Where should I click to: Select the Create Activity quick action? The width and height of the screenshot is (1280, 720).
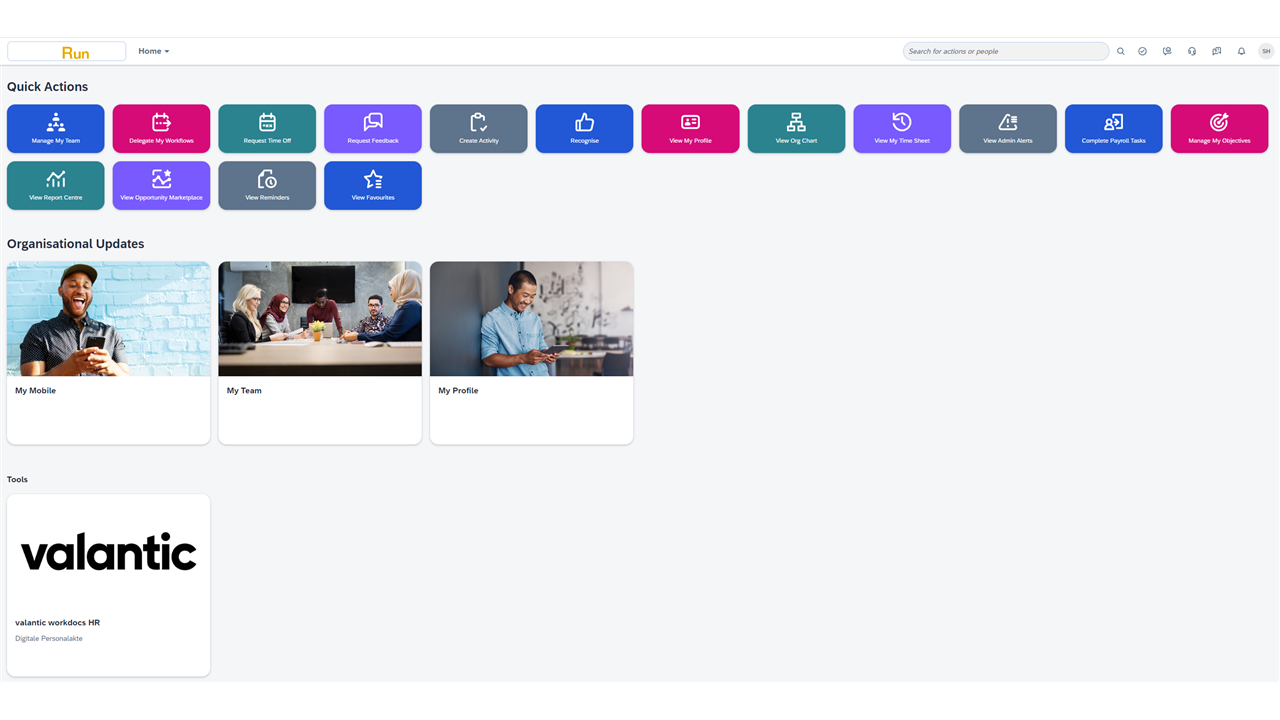[x=478, y=128]
